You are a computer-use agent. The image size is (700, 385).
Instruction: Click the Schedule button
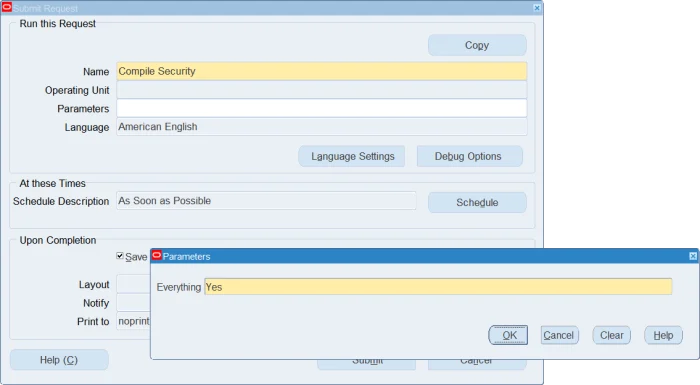[477, 202]
